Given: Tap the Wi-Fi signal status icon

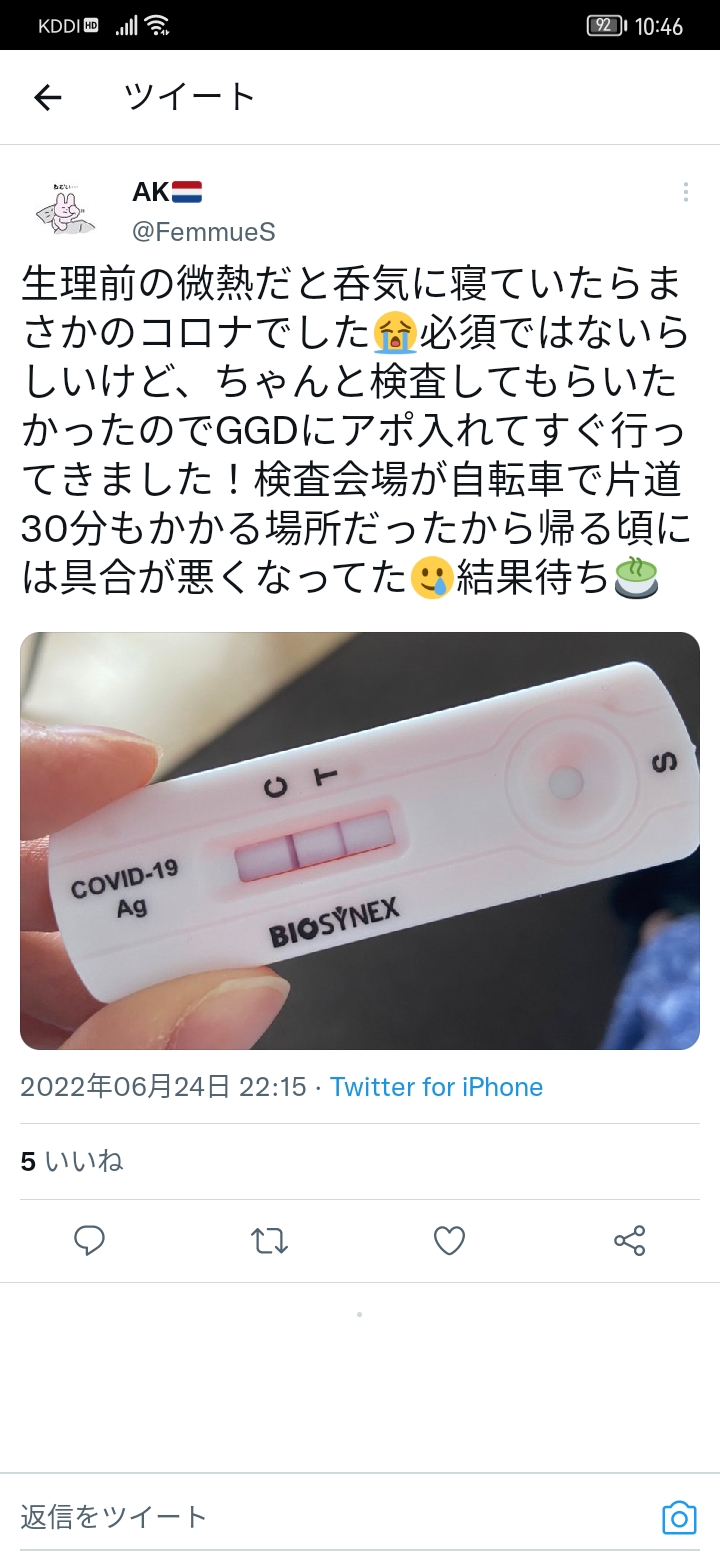Looking at the screenshot, I should [157, 26].
